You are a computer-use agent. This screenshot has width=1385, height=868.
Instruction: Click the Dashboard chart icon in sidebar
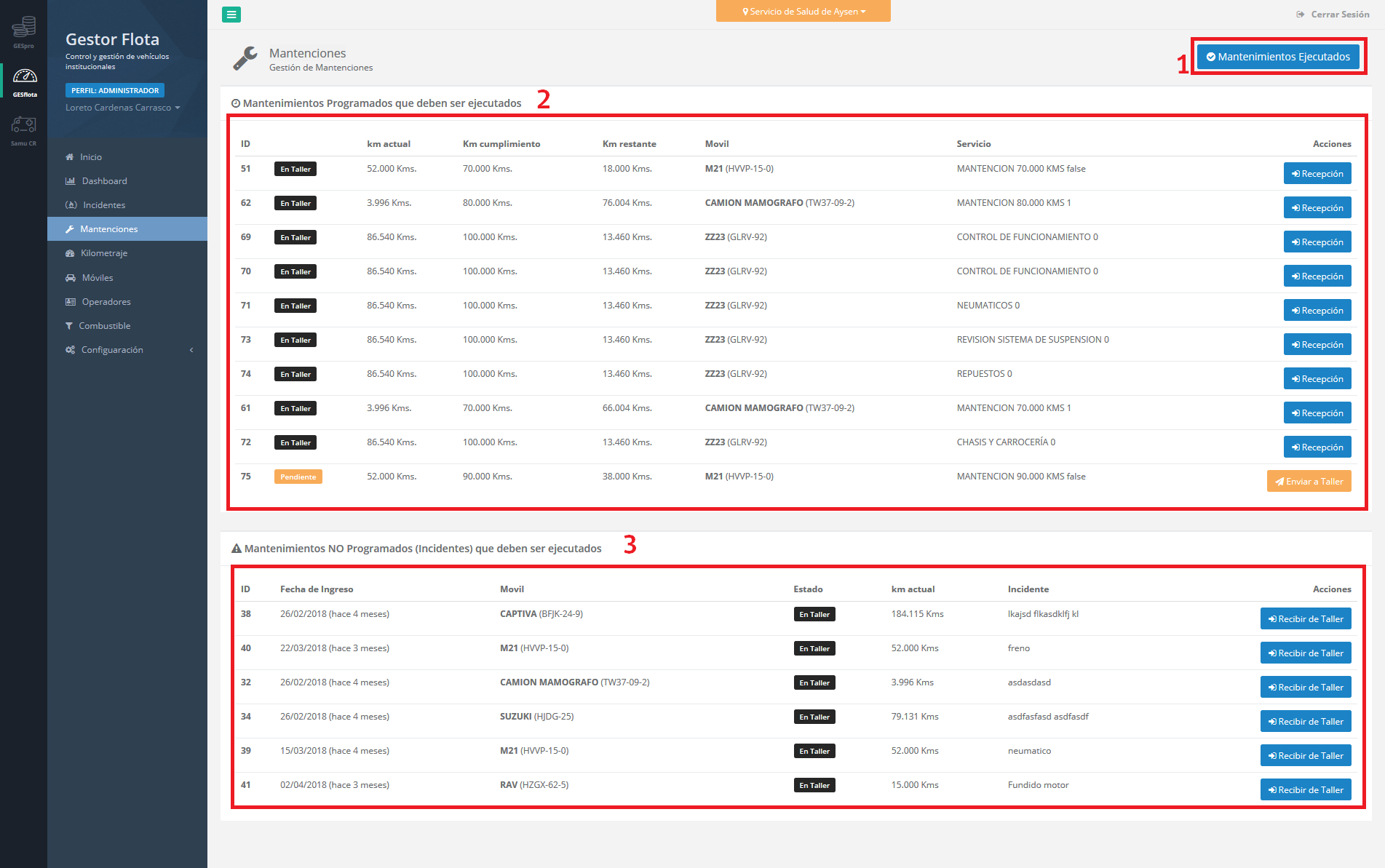coord(71,181)
